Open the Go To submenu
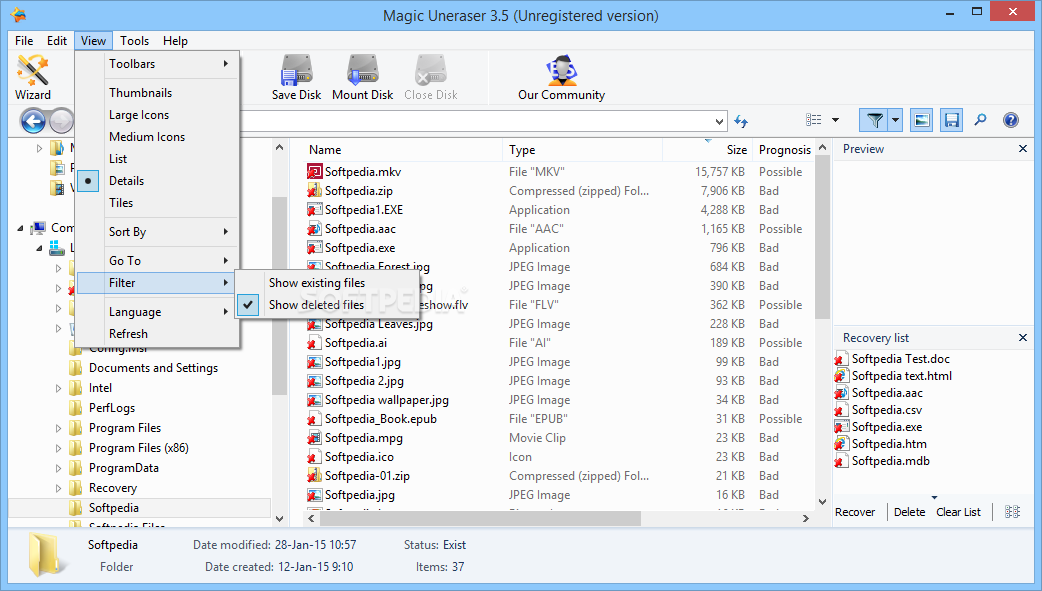 coord(157,261)
